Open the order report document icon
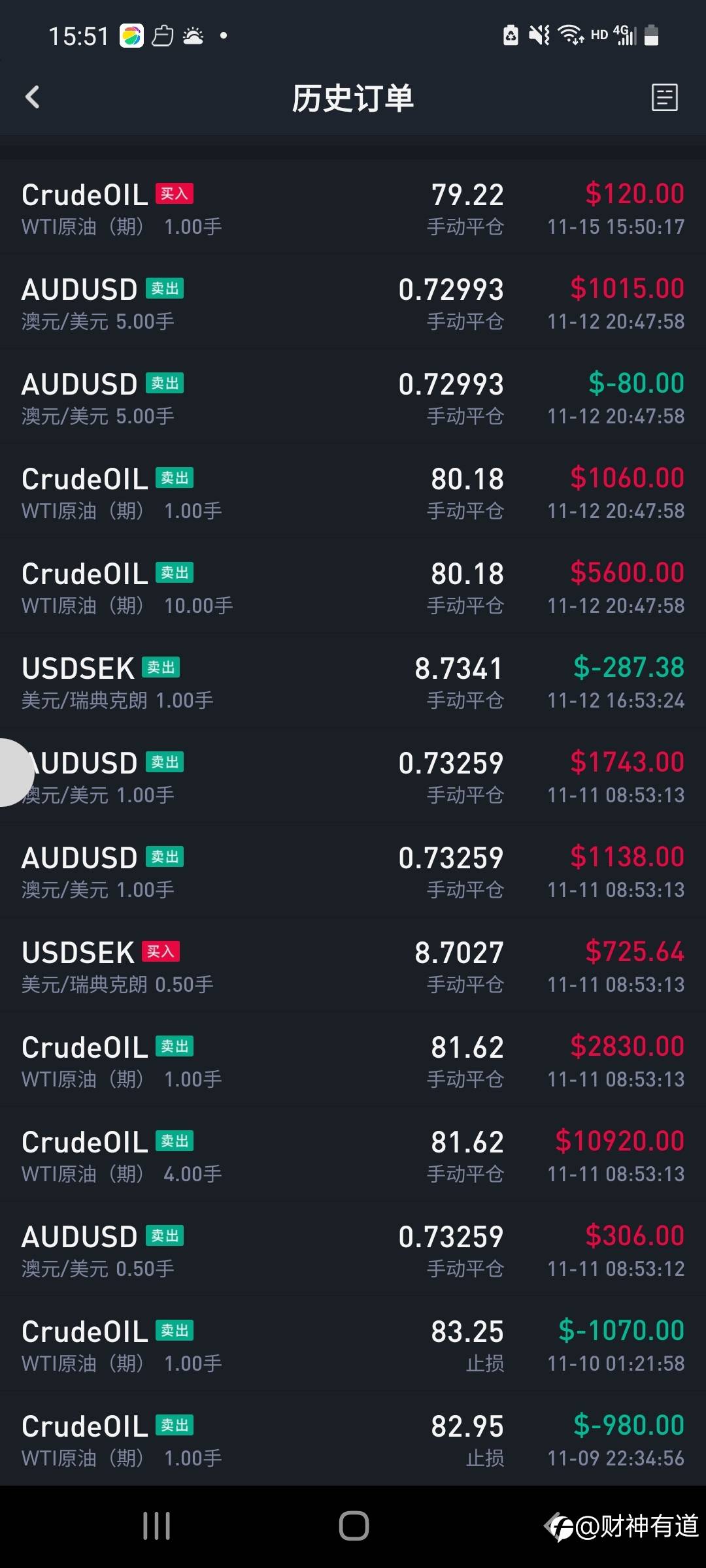Image resolution: width=706 pixels, height=1568 pixels. tap(665, 97)
